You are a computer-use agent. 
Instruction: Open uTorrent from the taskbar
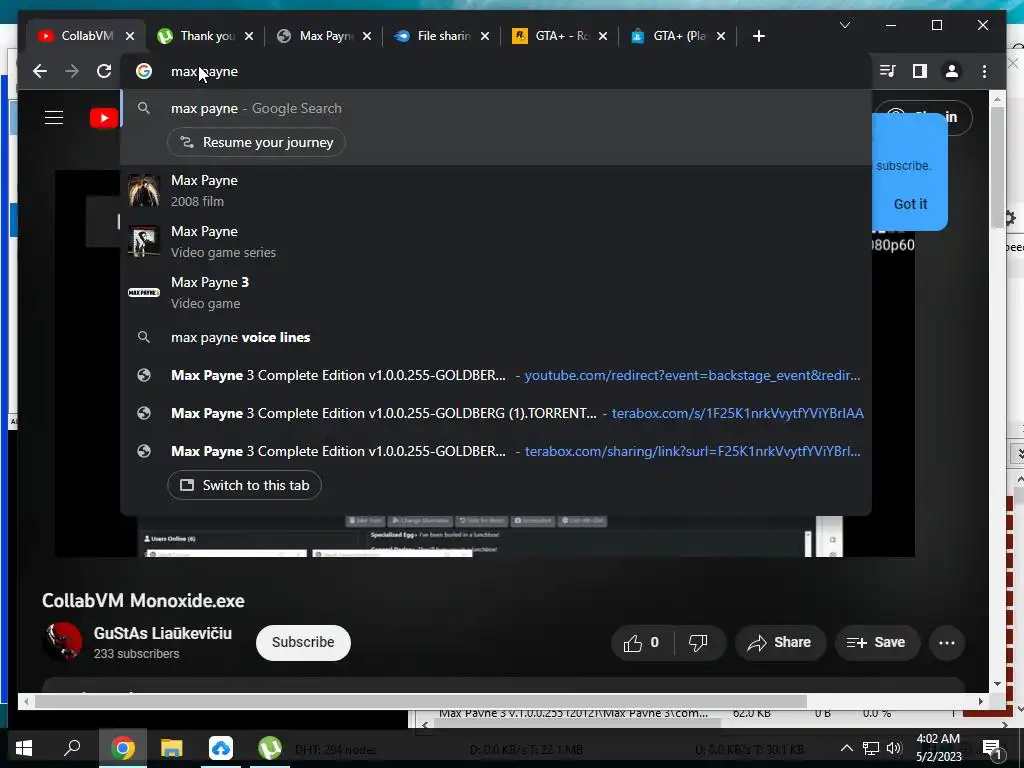[x=270, y=748]
